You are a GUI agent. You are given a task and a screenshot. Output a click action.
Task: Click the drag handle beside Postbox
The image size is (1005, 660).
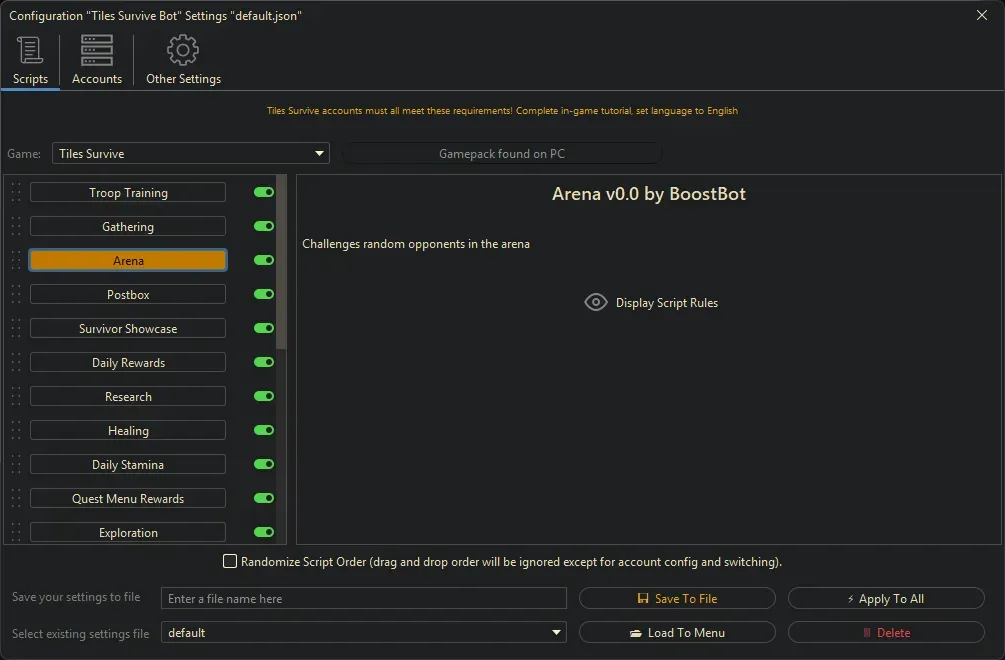(x=16, y=295)
